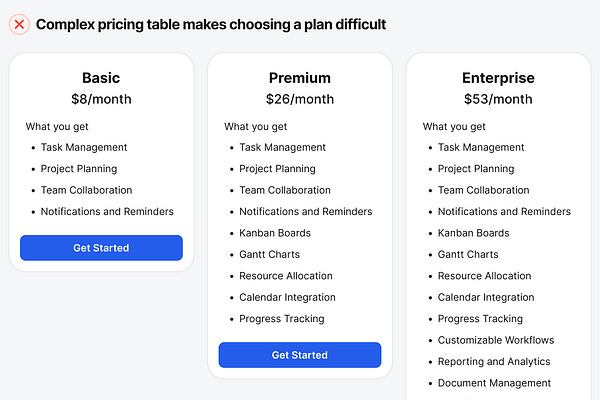Click the $26/month price

coord(300,99)
